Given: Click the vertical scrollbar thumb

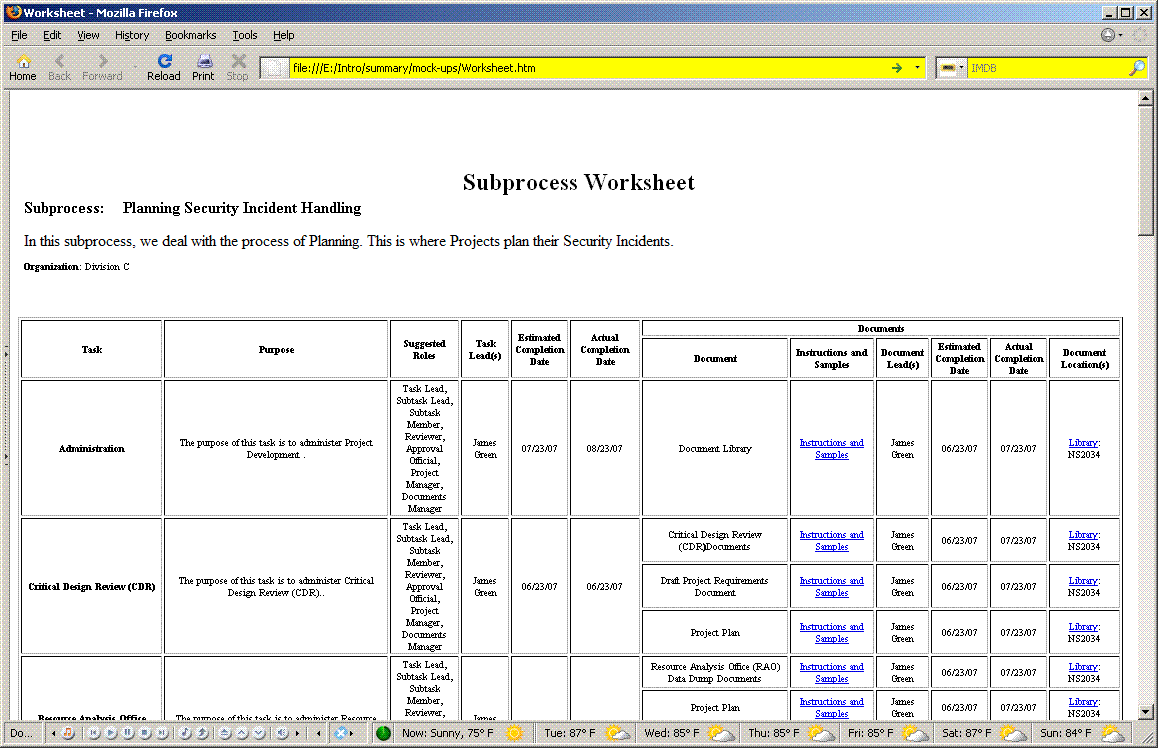Looking at the screenshot, I should point(1145,171).
